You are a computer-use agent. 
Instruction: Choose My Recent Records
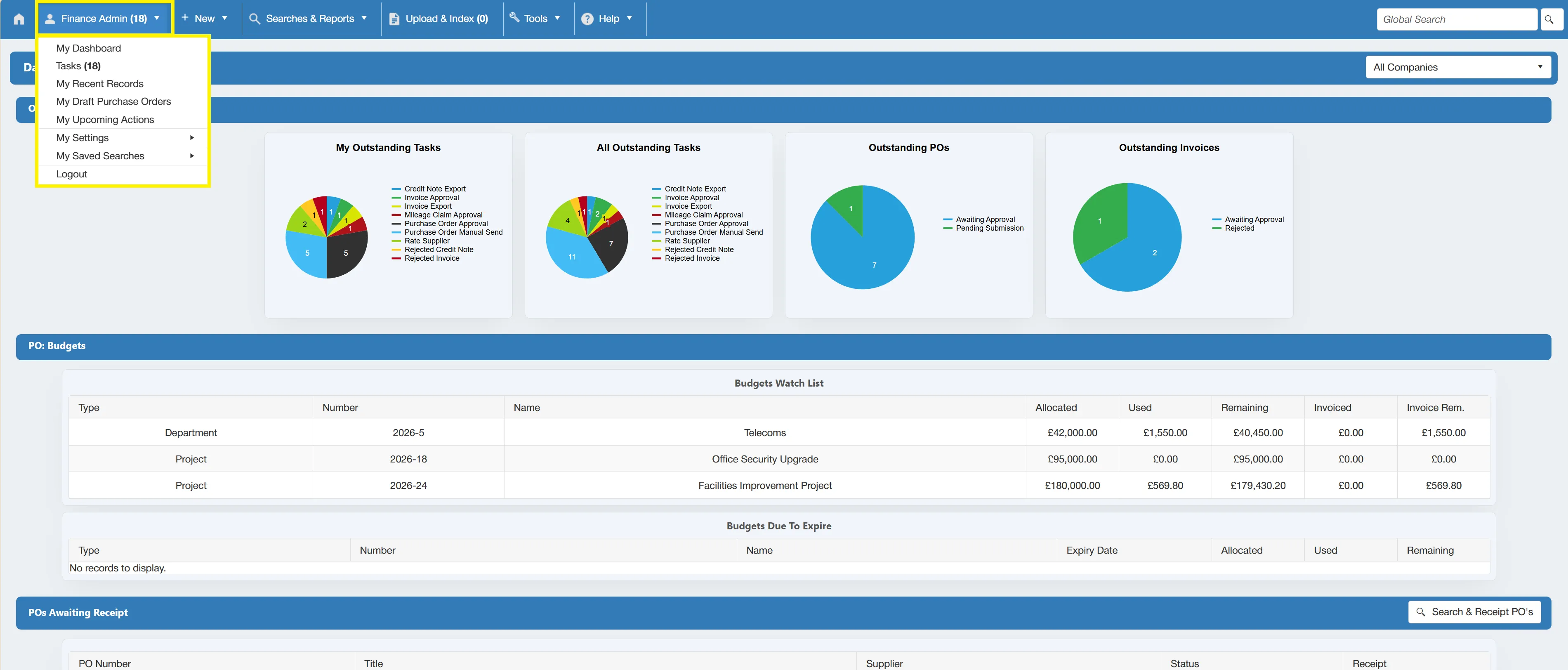pyautogui.click(x=100, y=83)
